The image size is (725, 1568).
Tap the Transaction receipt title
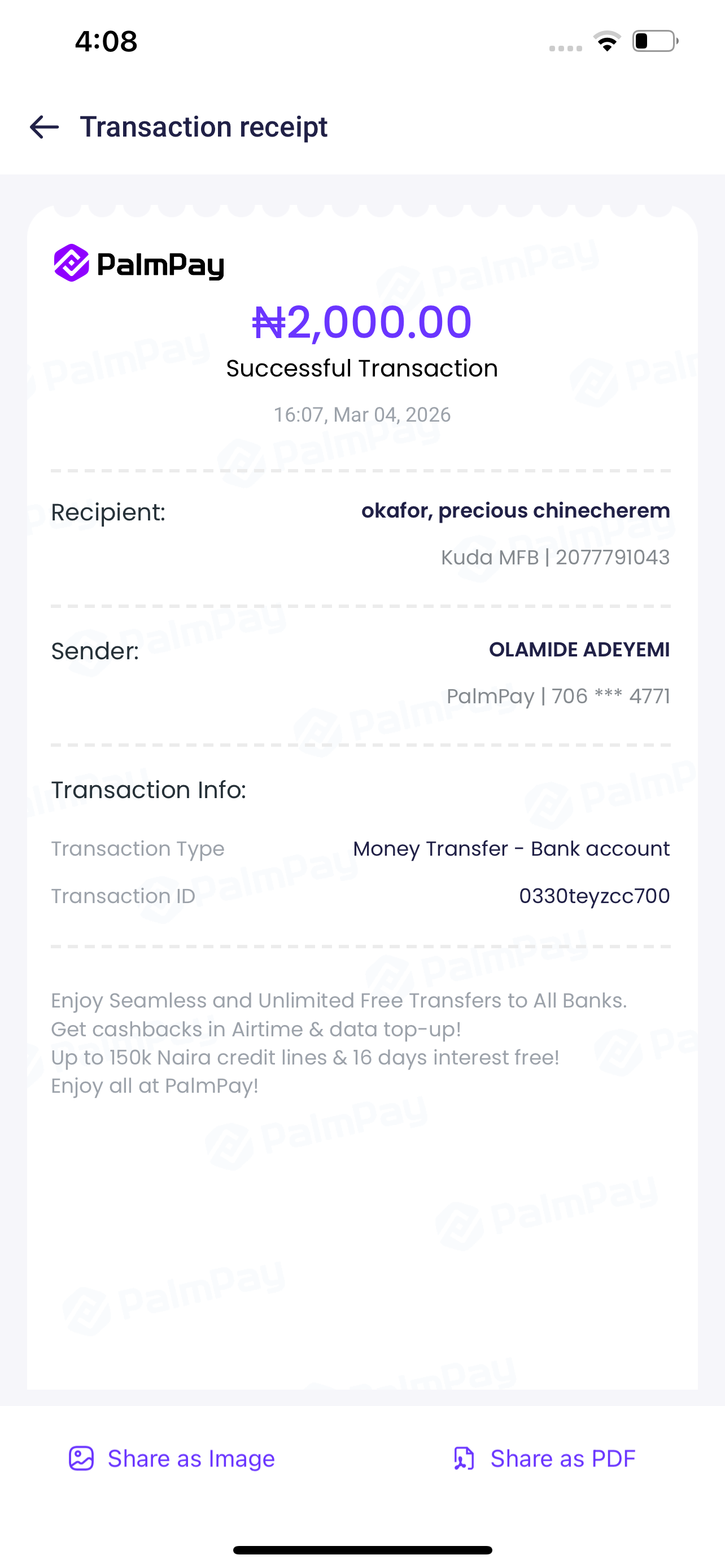click(x=204, y=127)
